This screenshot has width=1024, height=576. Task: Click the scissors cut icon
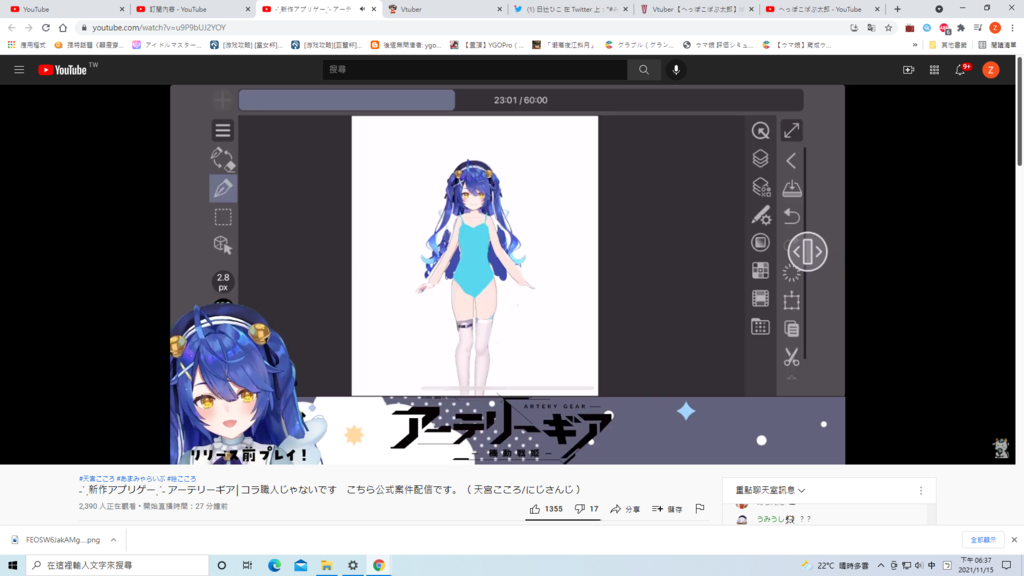coord(792,357)
